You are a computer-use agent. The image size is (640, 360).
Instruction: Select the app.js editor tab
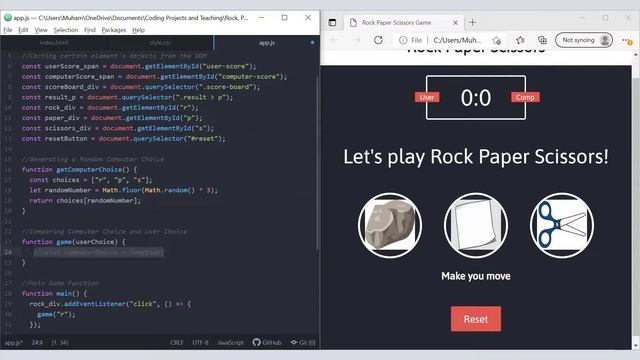(267, 42)
